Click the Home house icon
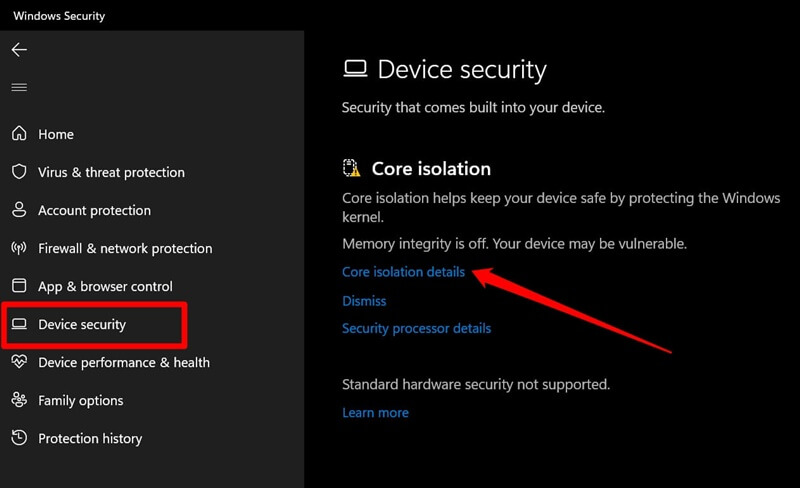The width and height of the screenshot is (800, 488). tap(19, 134)
